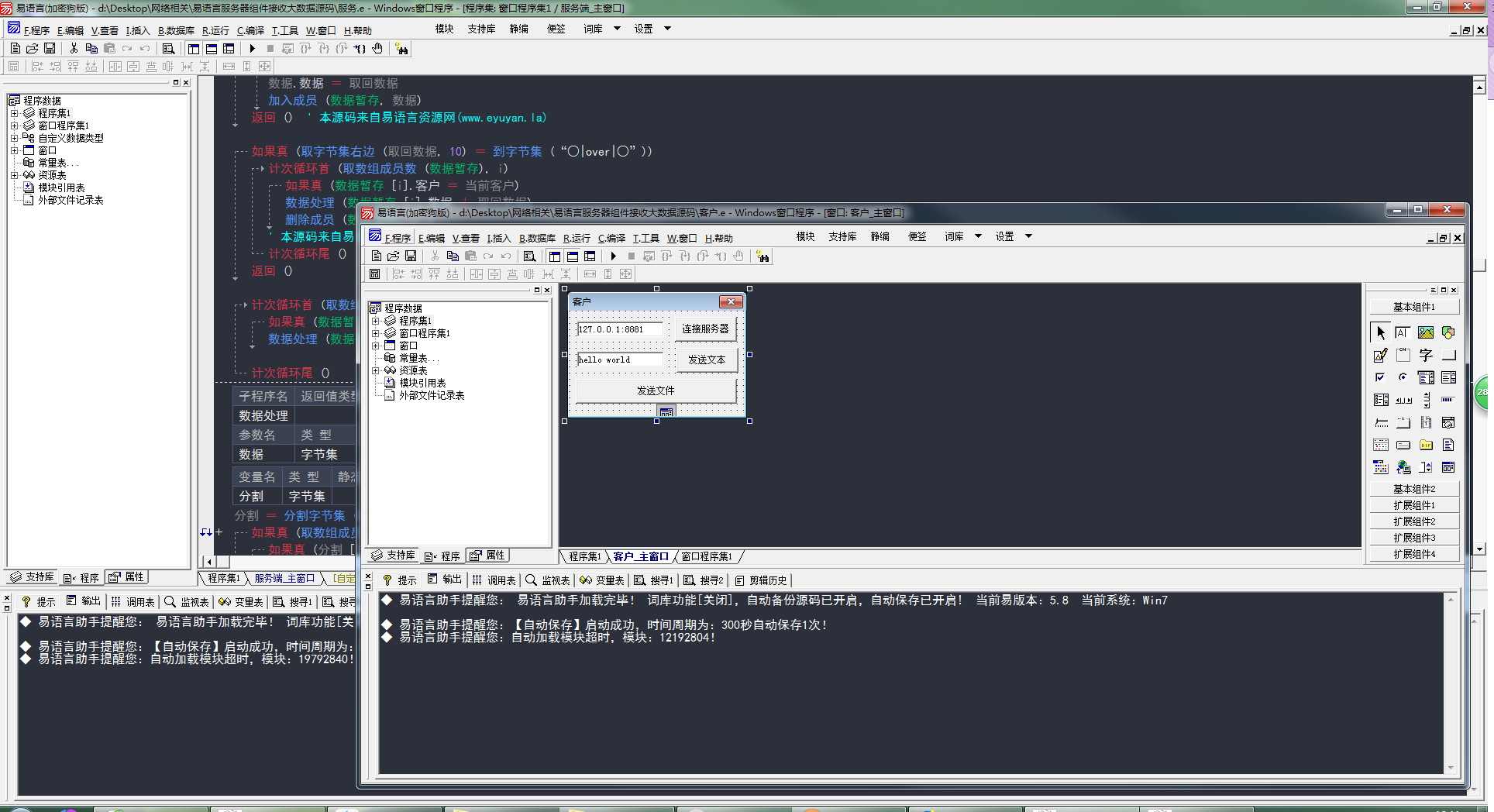Viewport: 1494px width, 812px height.
Task: Select the radio button component in the palette
Action: [1403, 377]
